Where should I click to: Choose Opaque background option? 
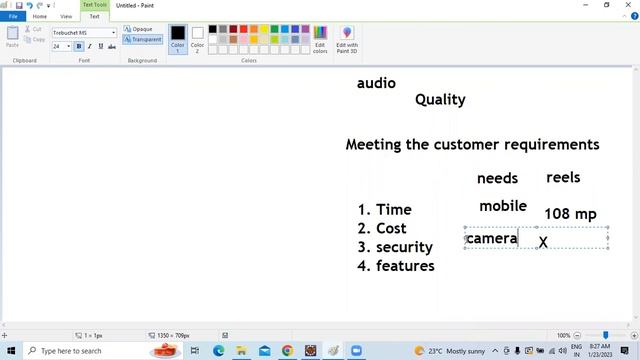[138, 29]
